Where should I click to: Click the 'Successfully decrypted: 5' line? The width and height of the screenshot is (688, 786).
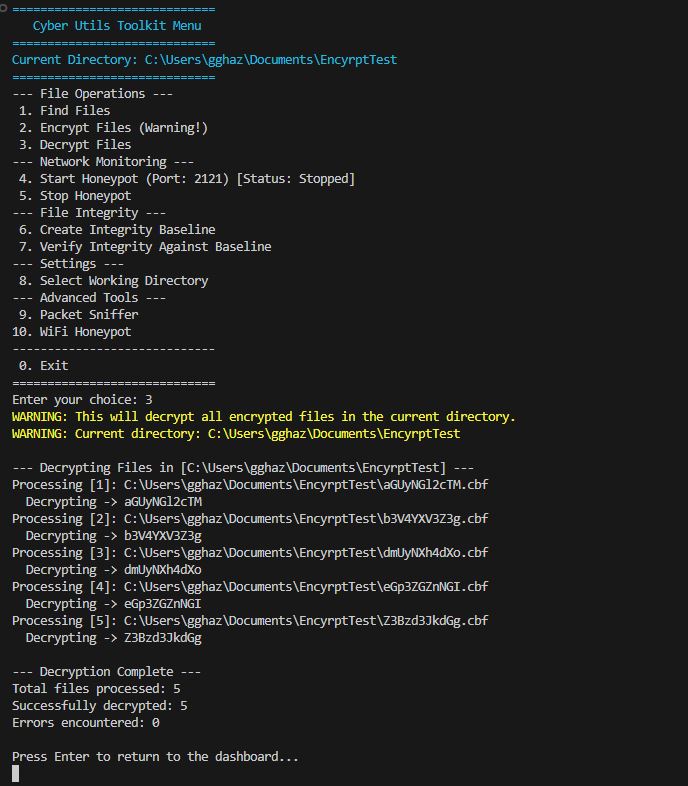(100, 706)
